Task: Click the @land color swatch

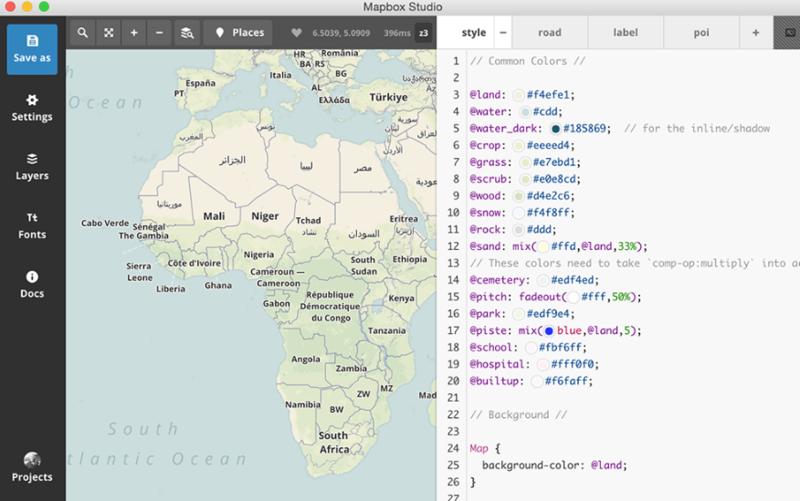Action: coord(518,95)
